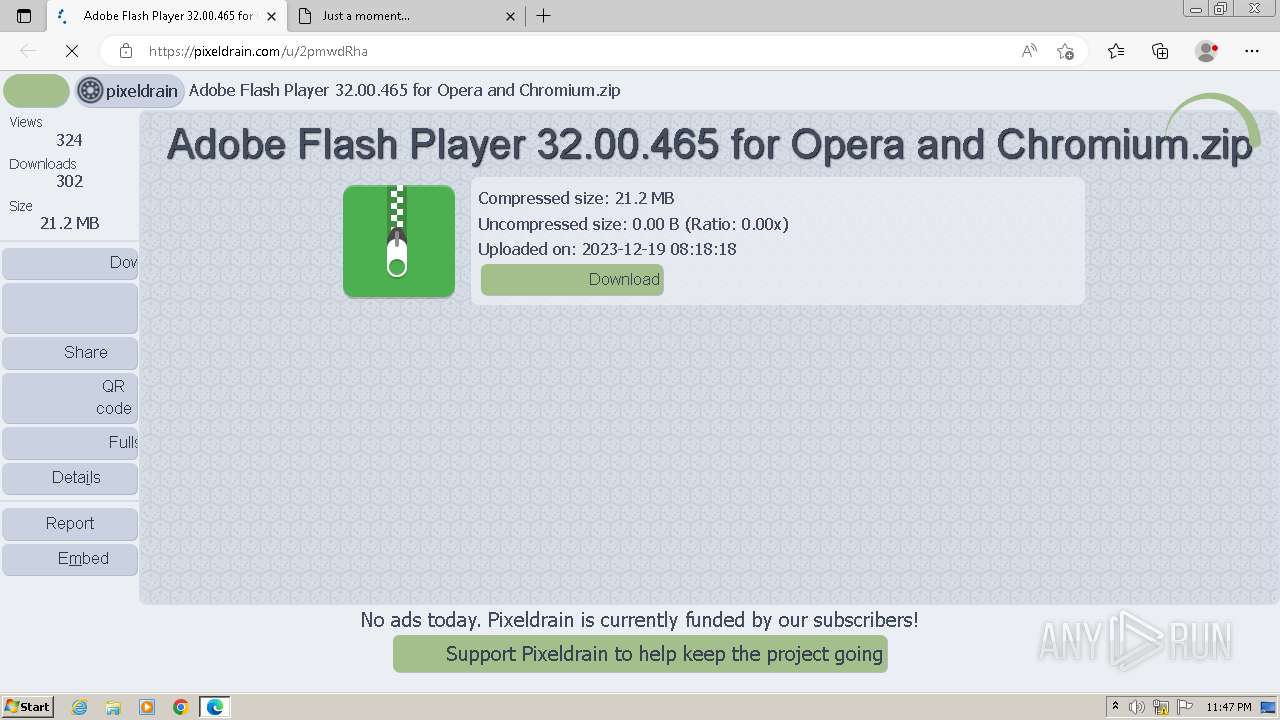Show the QR code
Image resolution: width=1280 pixels, height=720 pixels.
tap(70, 397)
